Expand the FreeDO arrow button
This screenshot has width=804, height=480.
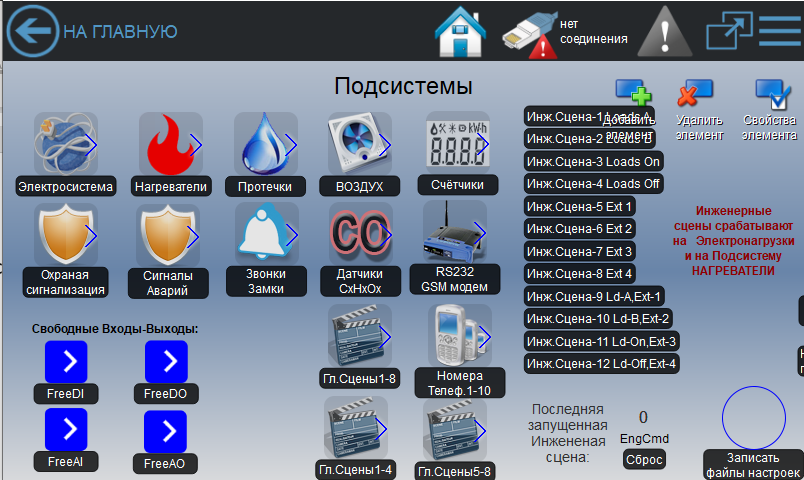point(166,362)
